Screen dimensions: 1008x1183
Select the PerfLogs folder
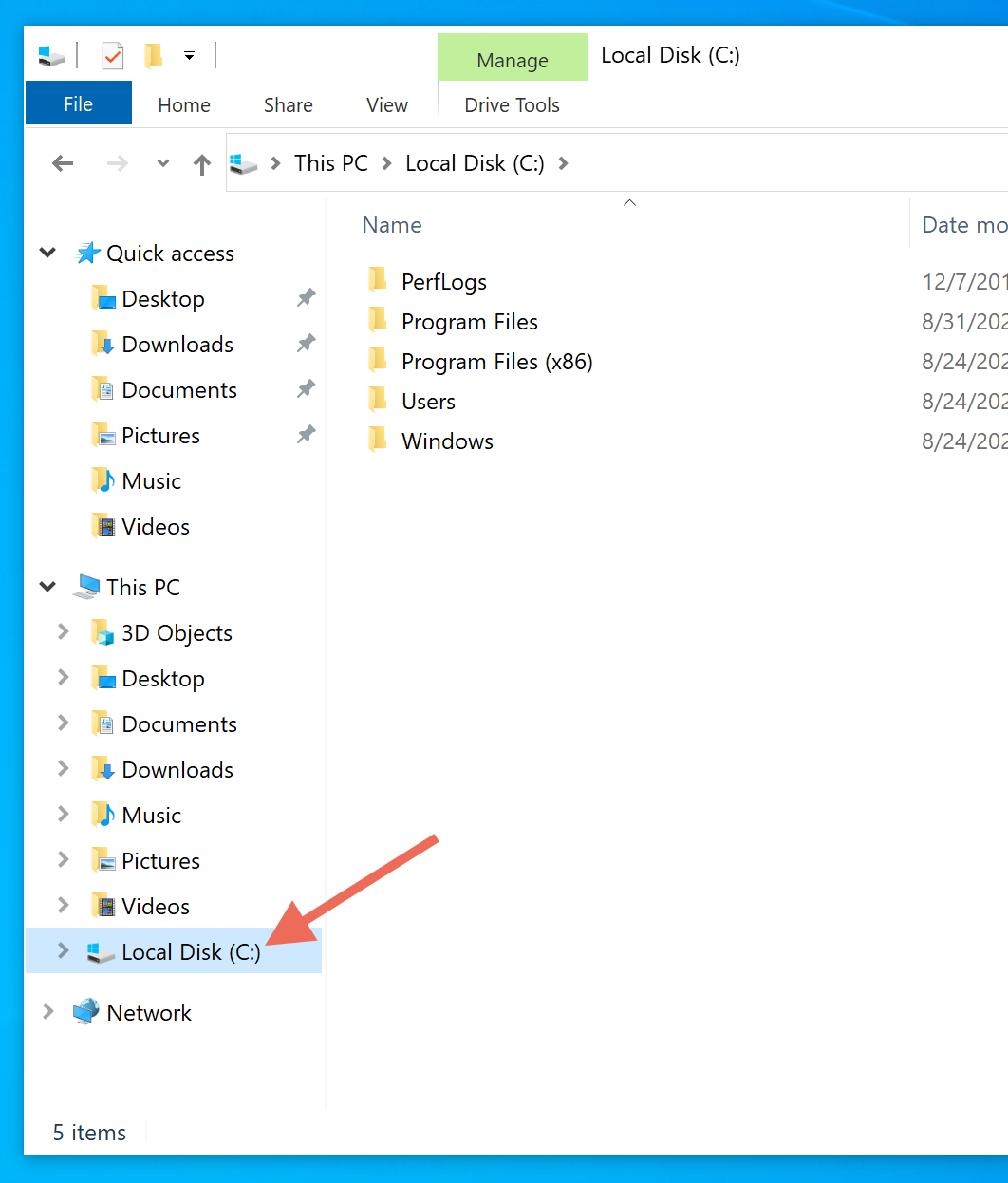click(x=444, y=282)
